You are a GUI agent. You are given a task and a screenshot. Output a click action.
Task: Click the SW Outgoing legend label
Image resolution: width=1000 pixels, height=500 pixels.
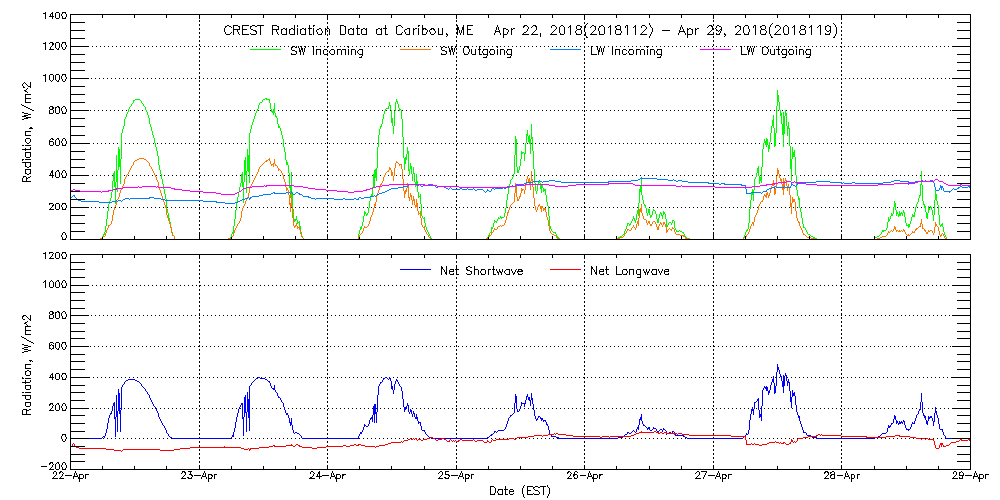(476, 51)
